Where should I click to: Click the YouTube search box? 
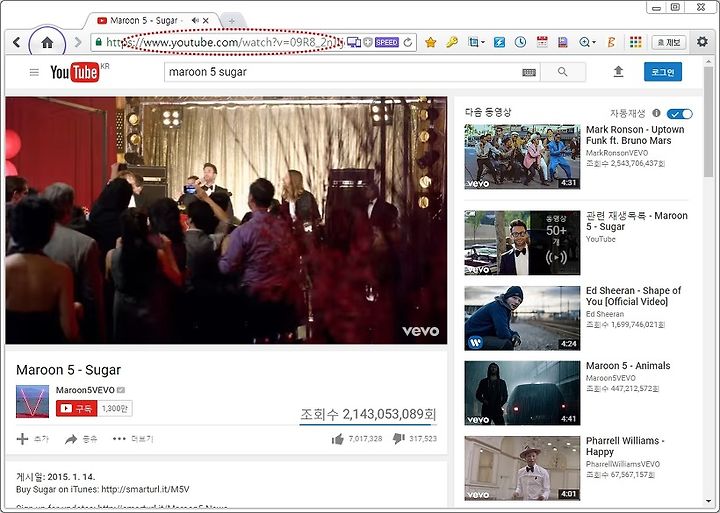(x=343, y=72)
